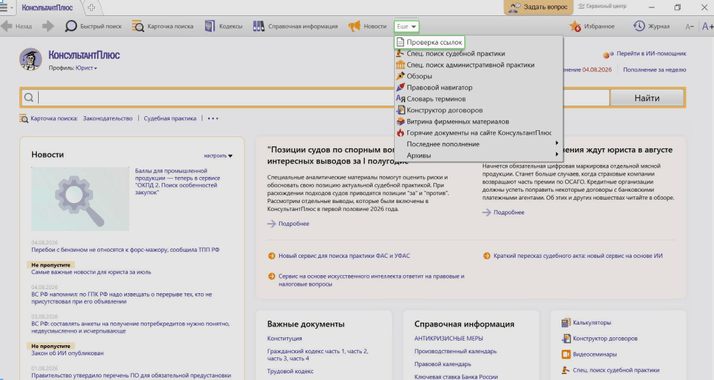Select Спец. поиск судебной практики menu item
This screenshot has width=714, height=380.
478,54
